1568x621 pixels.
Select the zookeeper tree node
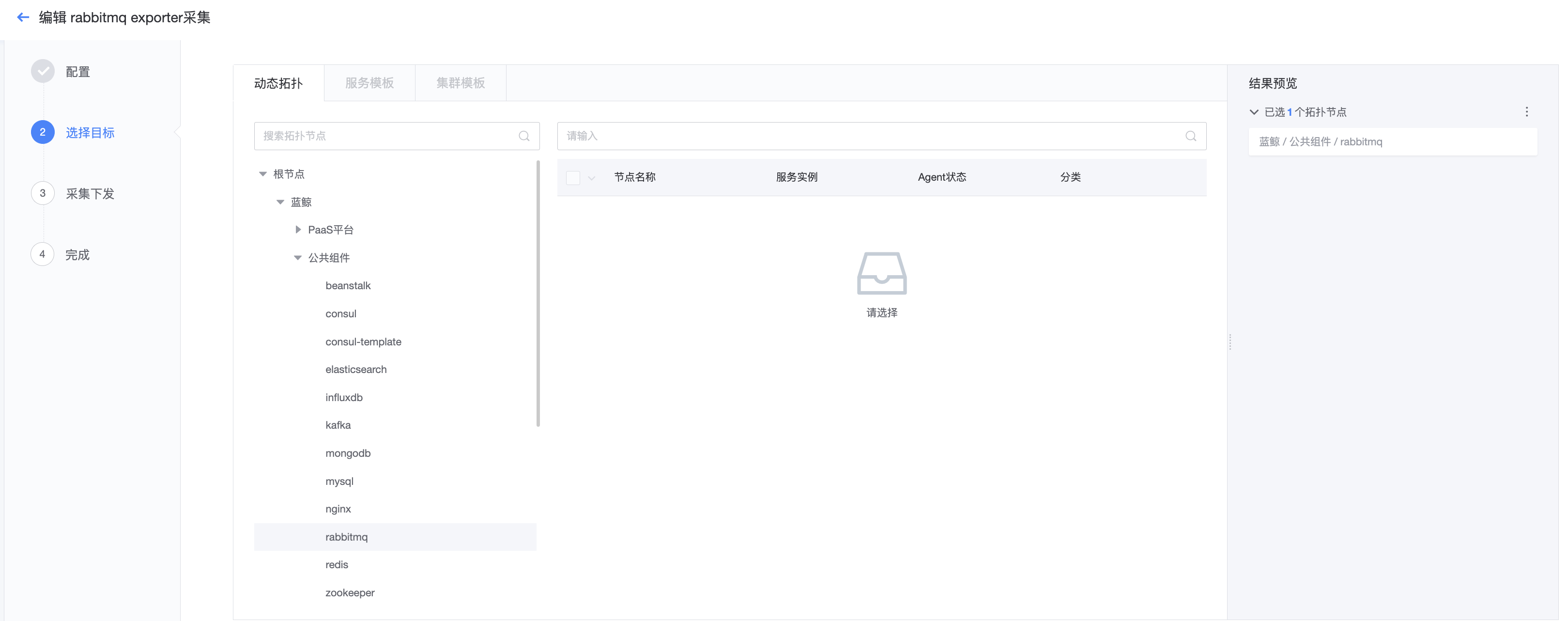[x=350, y=592]
